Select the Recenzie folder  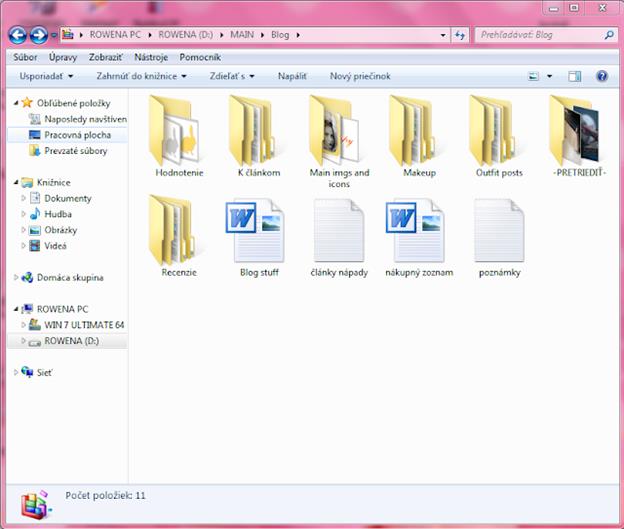point(179,236)
